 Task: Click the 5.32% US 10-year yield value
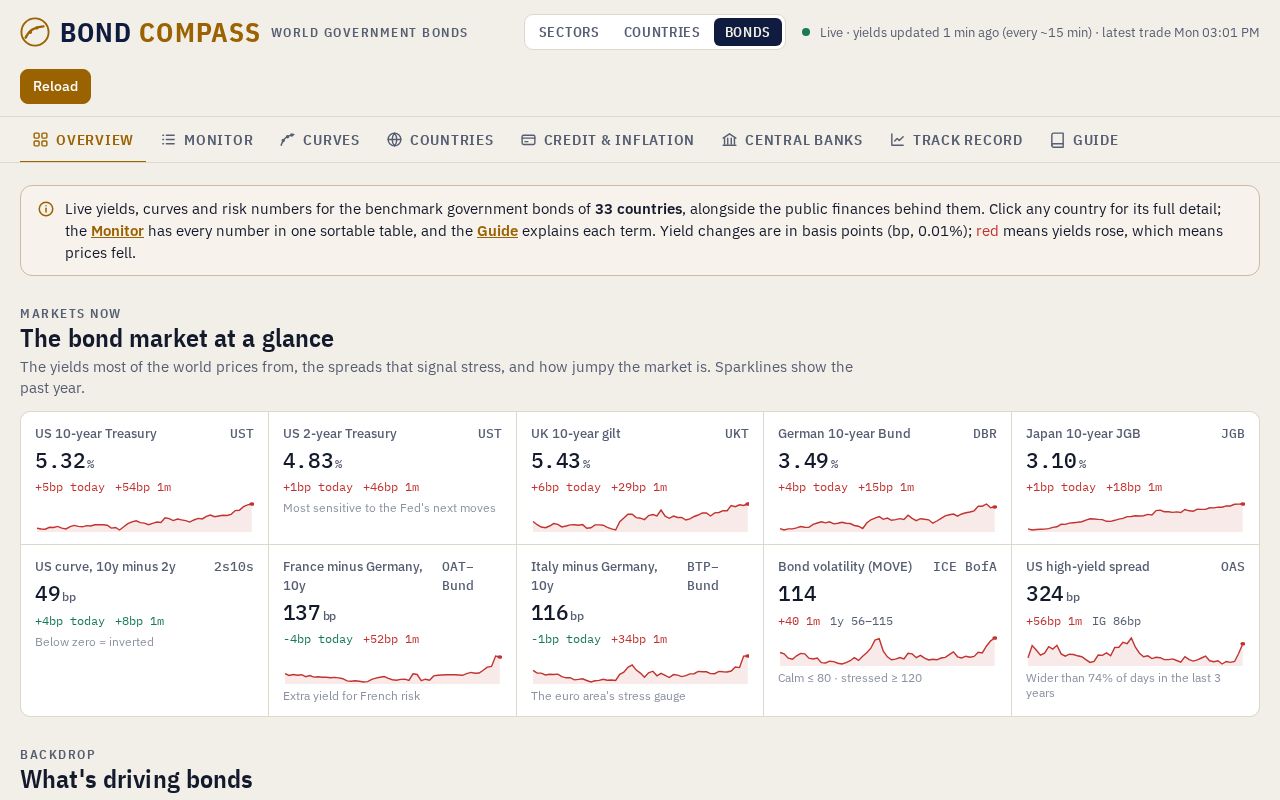tap(65, 461)
